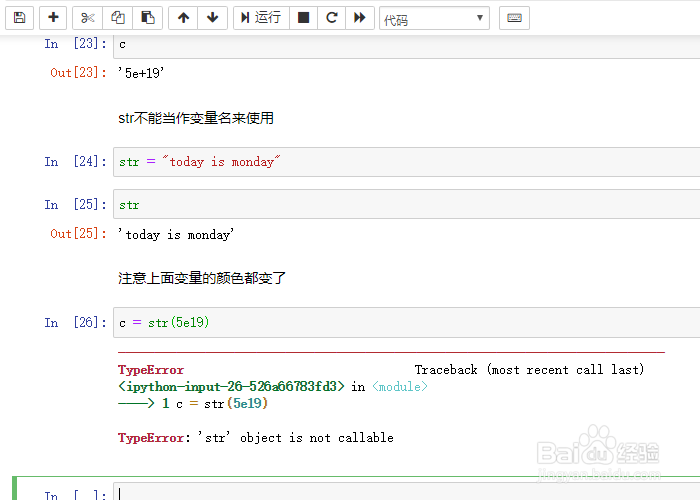Select the Out[23] output text '5e+19'
The height and width of the screenshot is (500, 700).
click(141, 73)
